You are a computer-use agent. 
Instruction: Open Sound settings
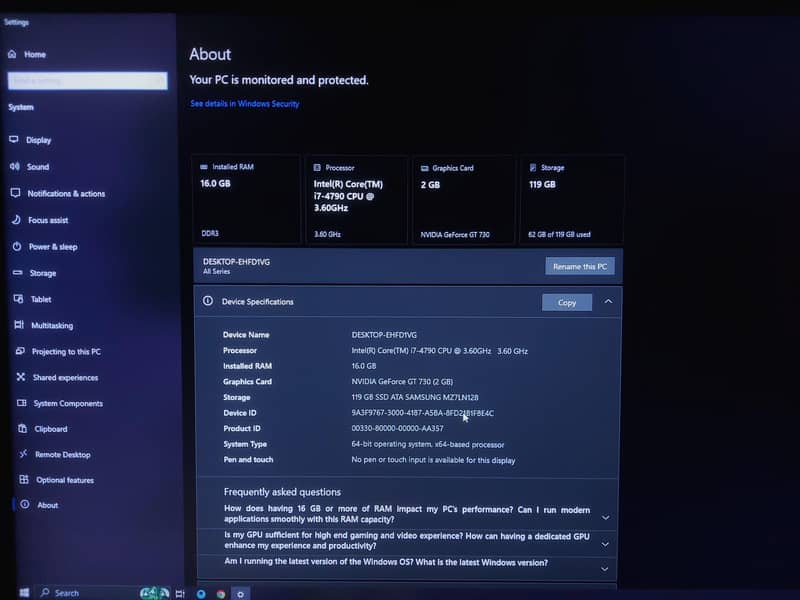[x=40, y=167]
